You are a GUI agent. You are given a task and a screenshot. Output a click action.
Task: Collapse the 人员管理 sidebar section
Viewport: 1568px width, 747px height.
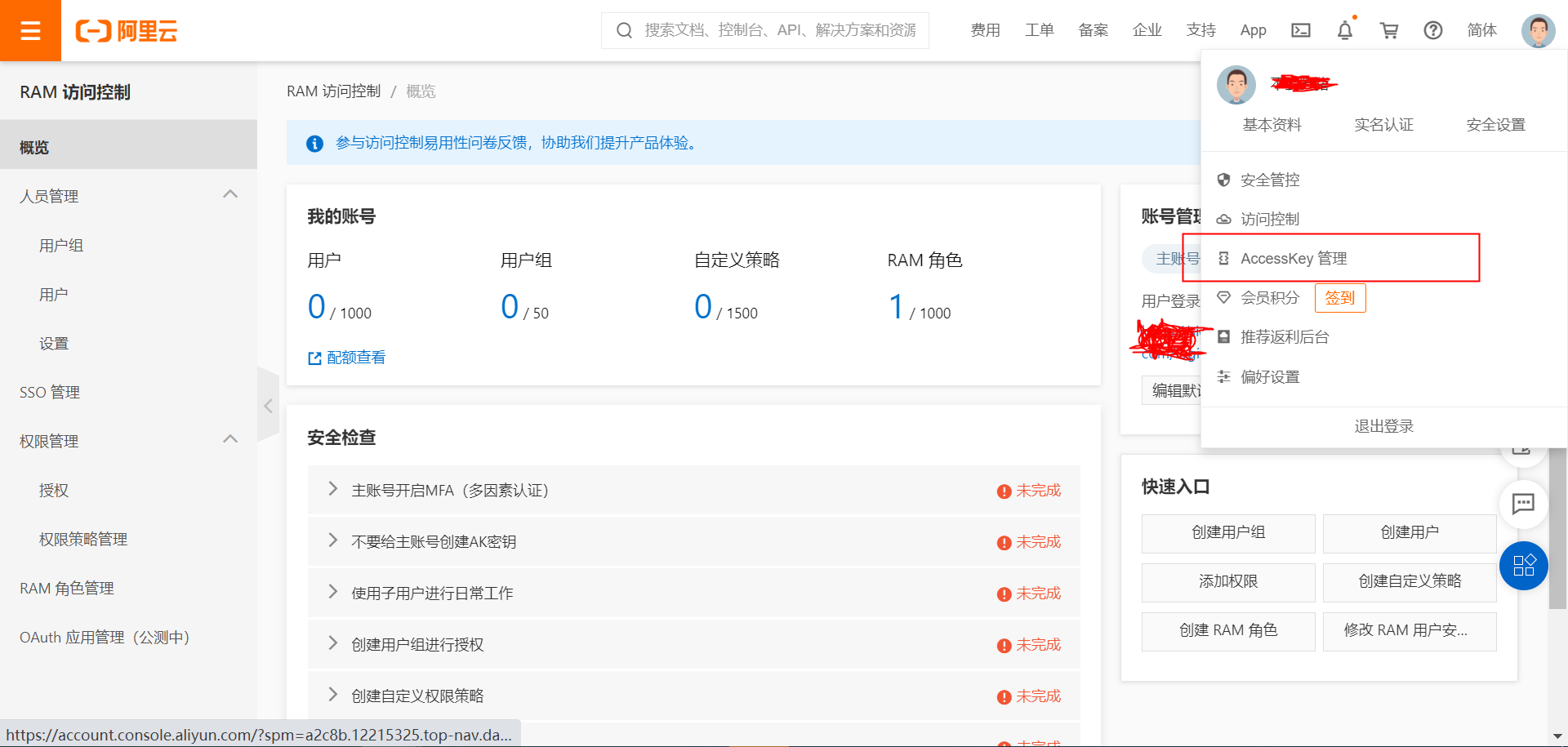[x=230, y=194]
